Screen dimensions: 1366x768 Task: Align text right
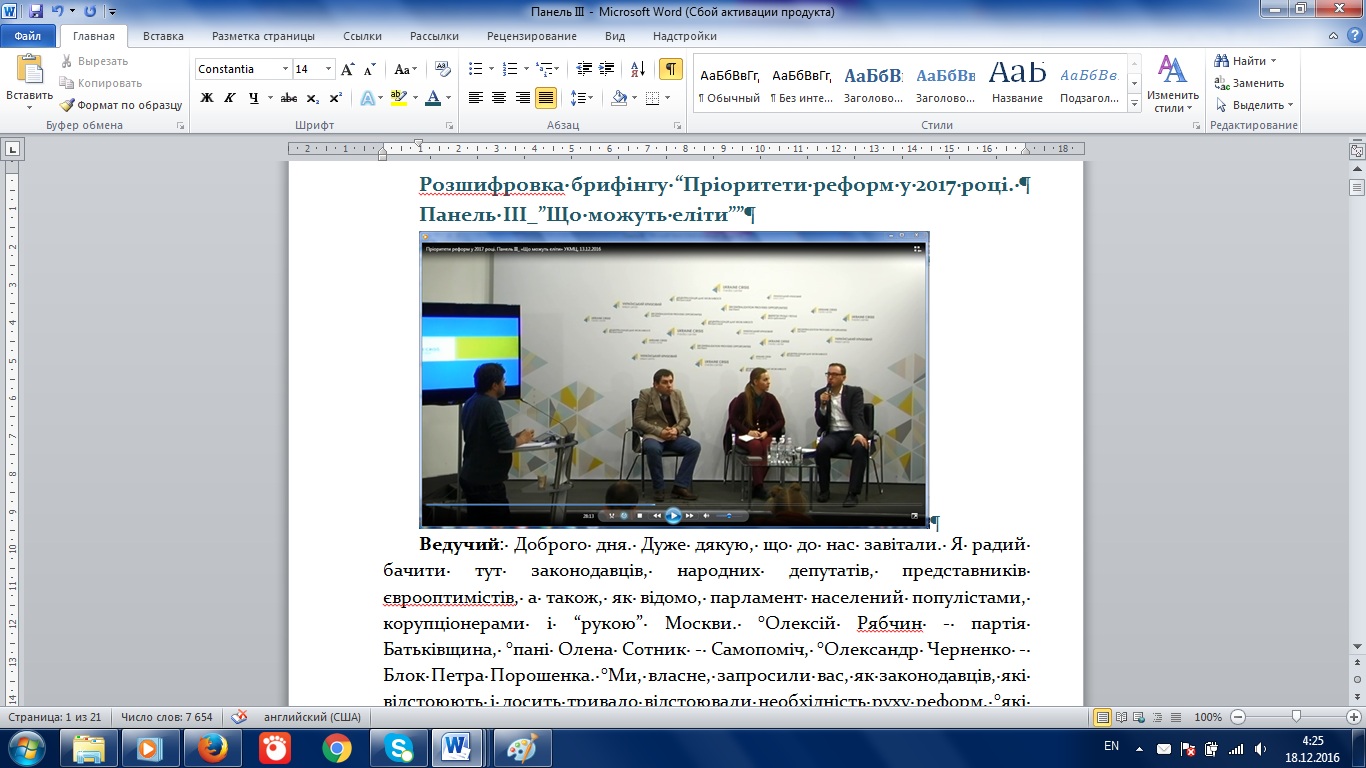point(522,97)
